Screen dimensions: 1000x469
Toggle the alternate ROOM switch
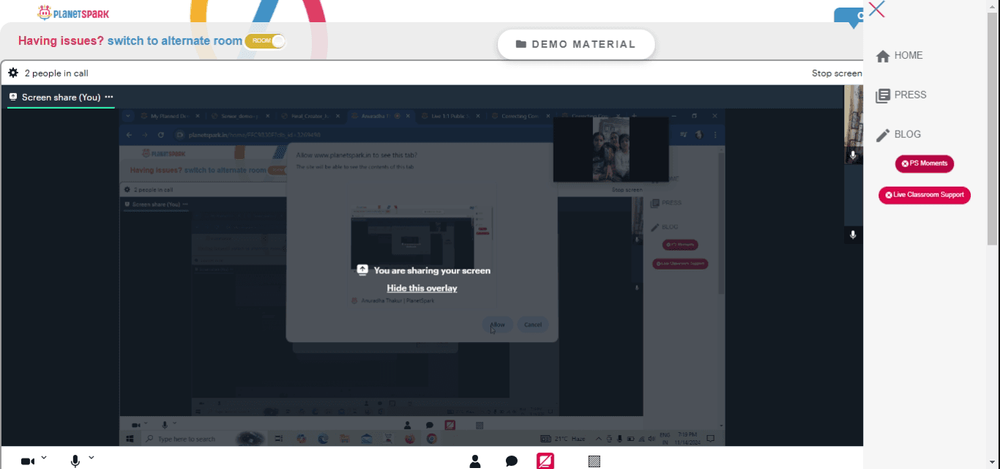coord(265,41)
